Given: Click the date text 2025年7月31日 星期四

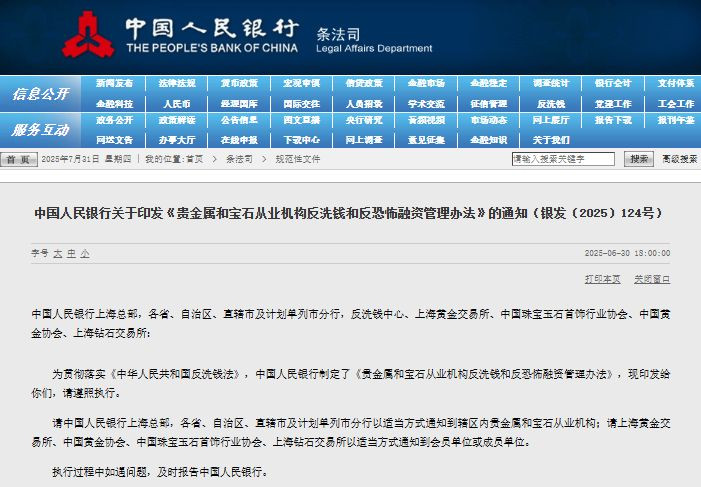Looking at the screenshot, I should (86, 159).
